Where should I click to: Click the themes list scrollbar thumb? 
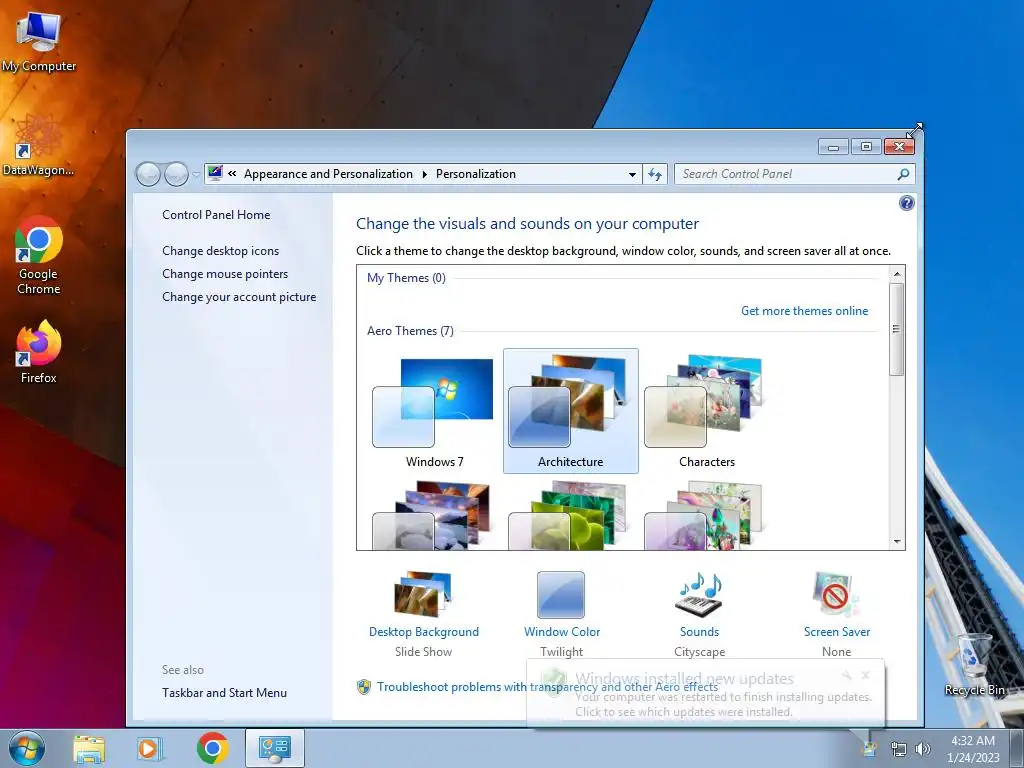[897, 329]
